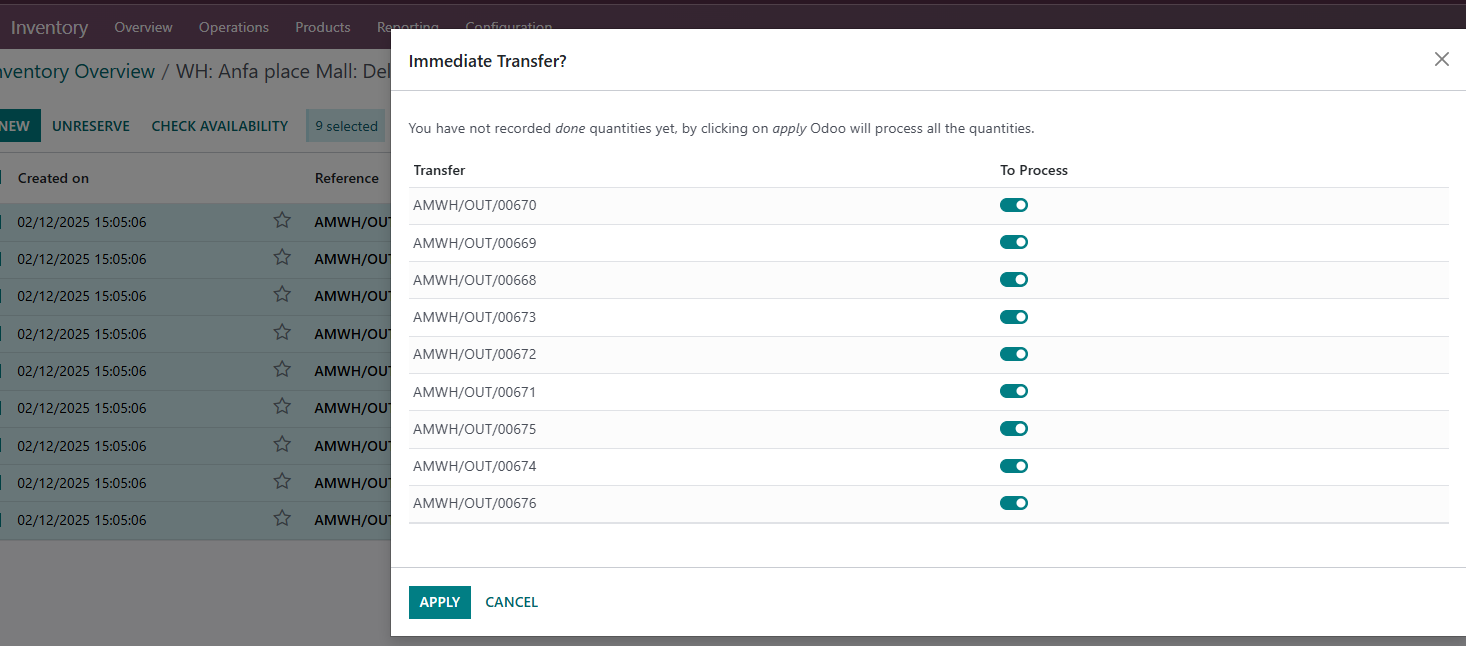Open the Operations menu
1466x646 pixels.
[233, 27]
